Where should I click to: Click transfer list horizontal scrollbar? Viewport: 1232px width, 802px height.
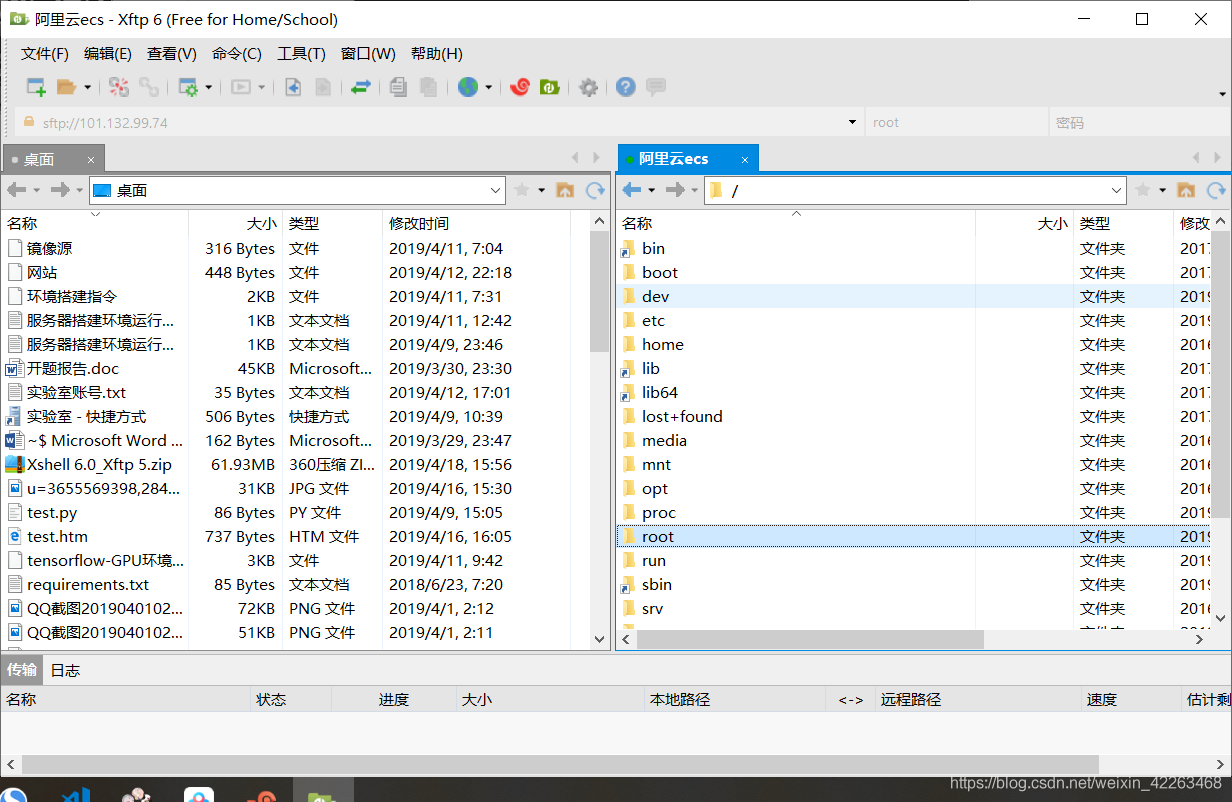pyautogui.click(x=560, y=765)
